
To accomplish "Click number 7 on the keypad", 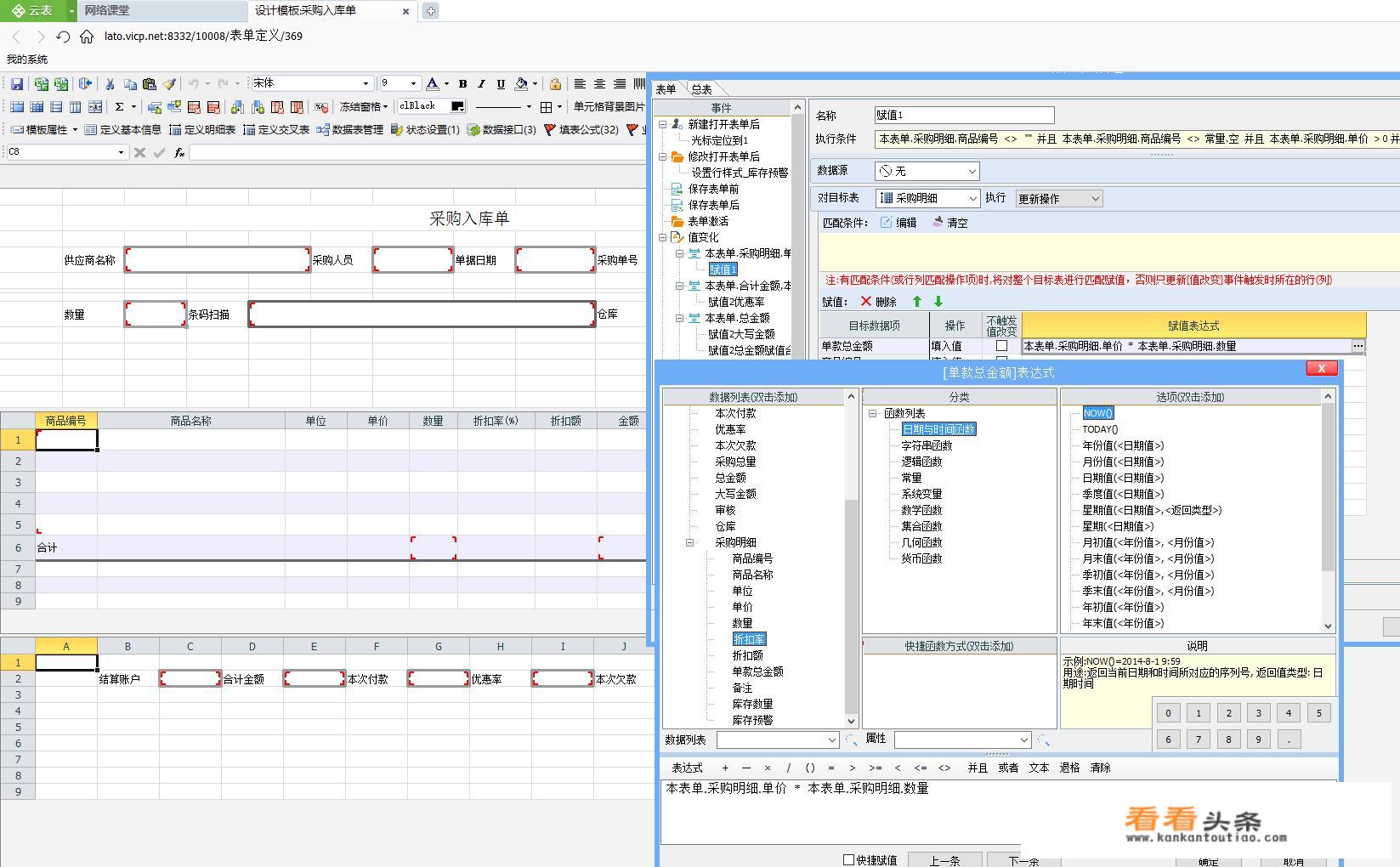I will (1199, 739).
